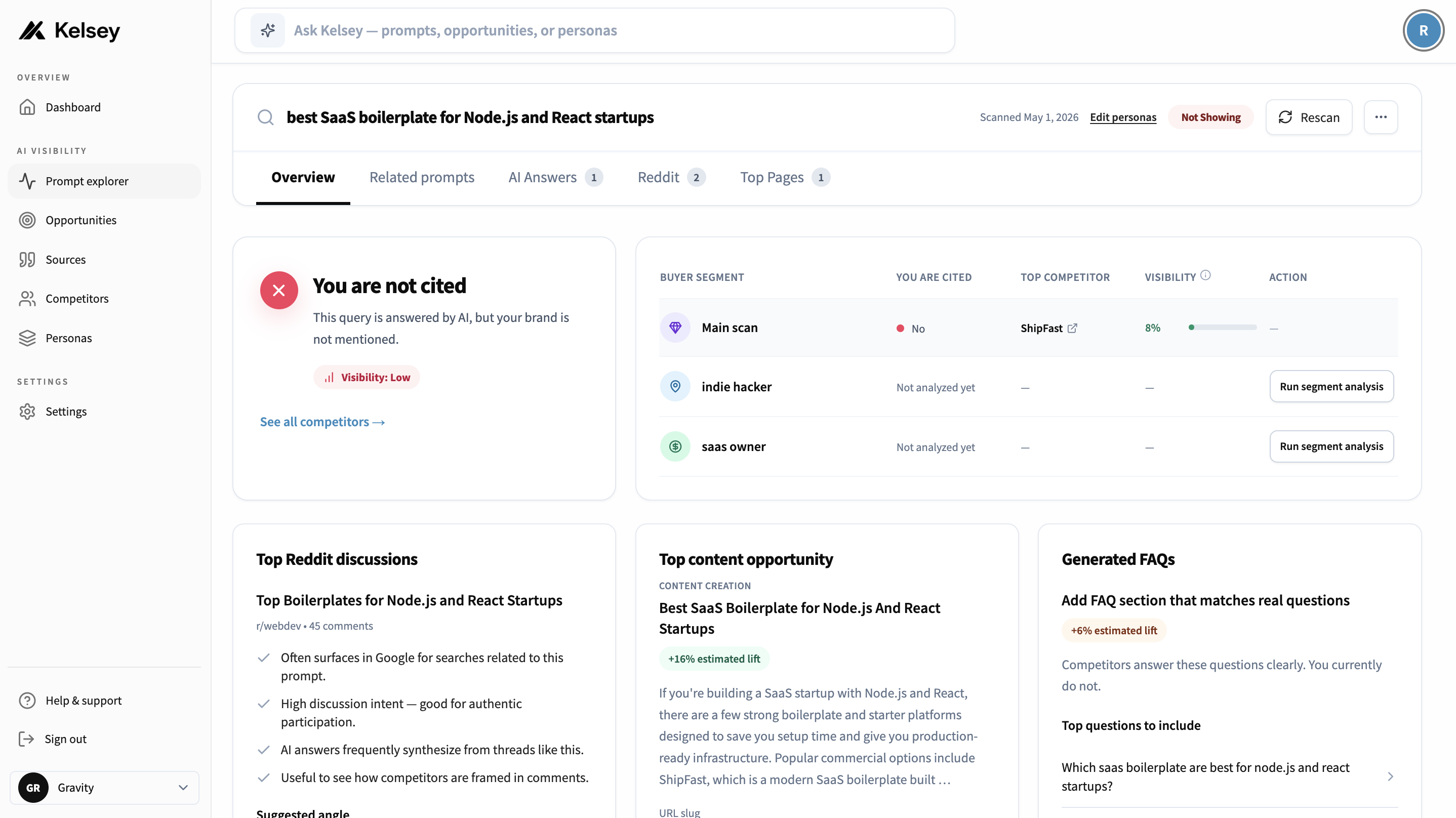This screenshot has width=1456, height=818.
Task: Click the Edit personas link
Action: (1122, 117)
